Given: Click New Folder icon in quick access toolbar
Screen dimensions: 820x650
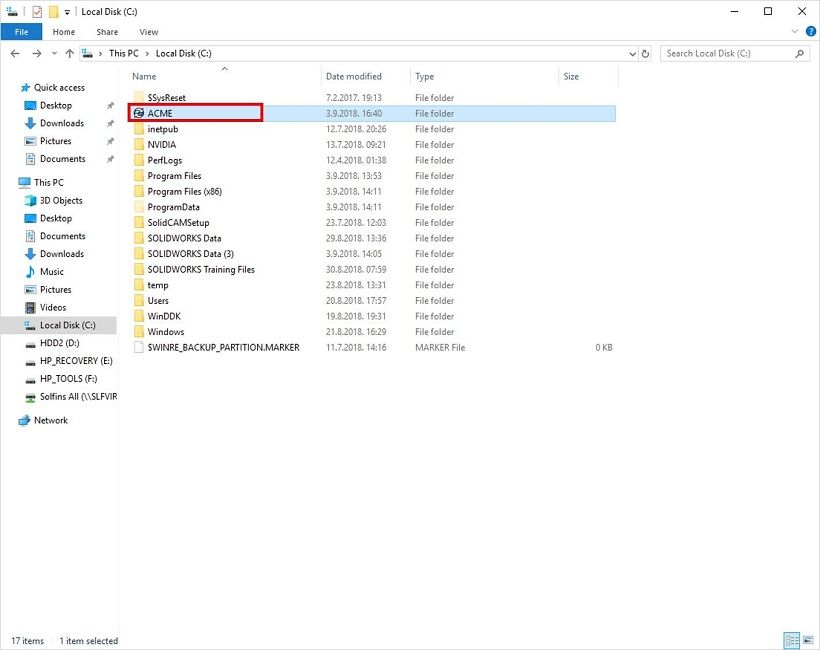Looking at the screenshot, I should click(x=53, y=12).
